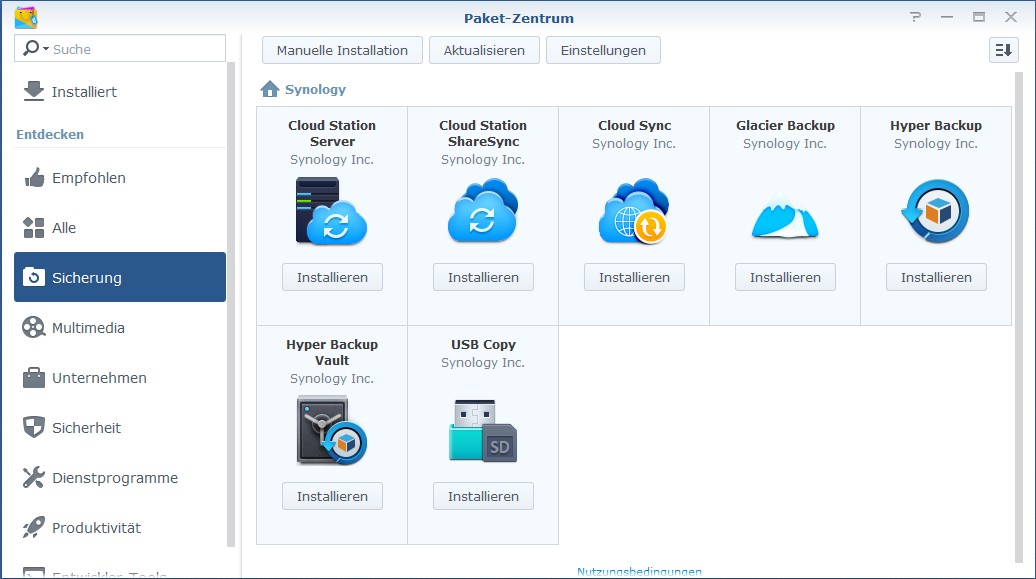The width and height of the screenshot is (1036, 579).
Task: Click the Hyper Backup Vault title text
Action: pos(332,352)
